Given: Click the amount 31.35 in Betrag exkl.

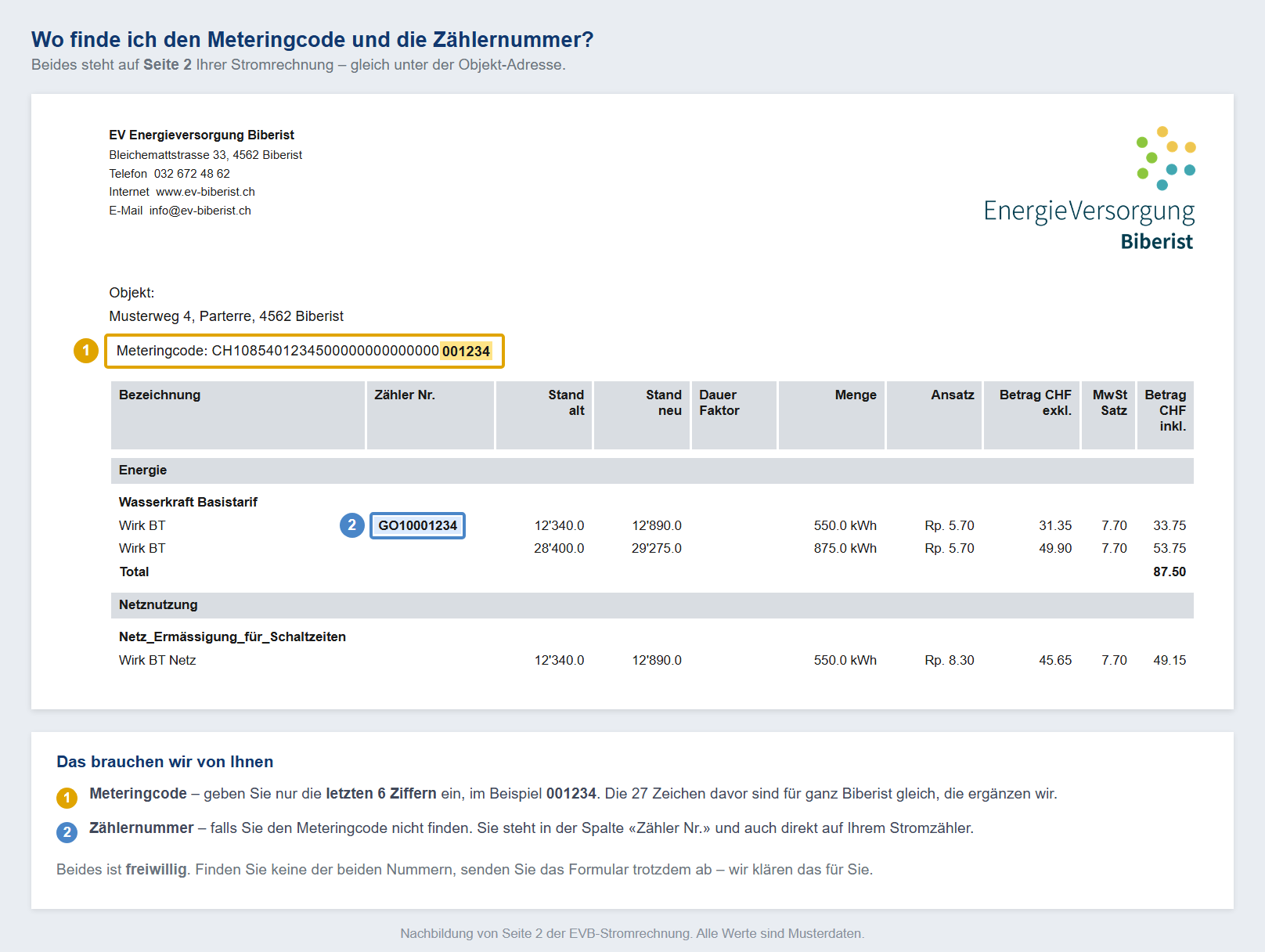Looking at the screenshot, I should tap(1055, 525).
